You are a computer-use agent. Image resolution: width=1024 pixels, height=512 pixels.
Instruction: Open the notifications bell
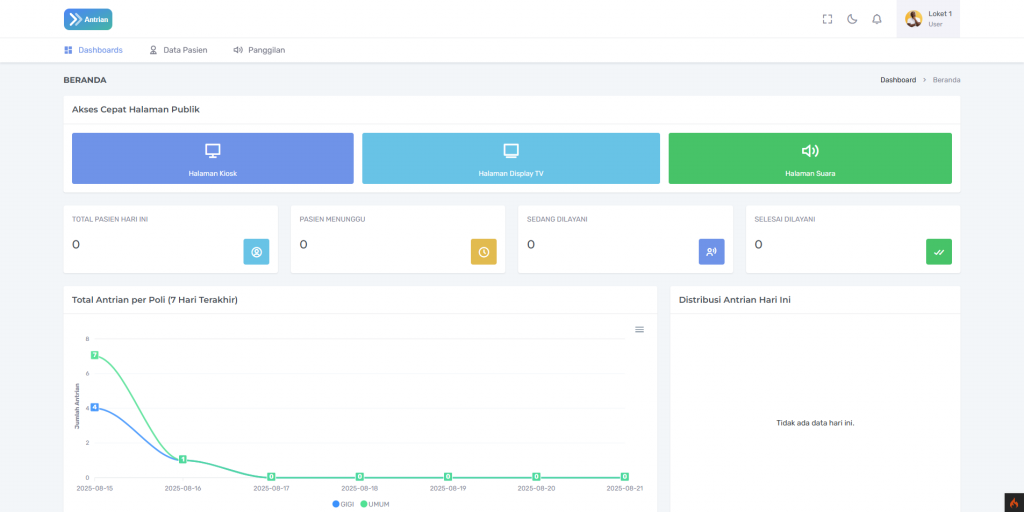pyautogui.click(x=877, y=19)
